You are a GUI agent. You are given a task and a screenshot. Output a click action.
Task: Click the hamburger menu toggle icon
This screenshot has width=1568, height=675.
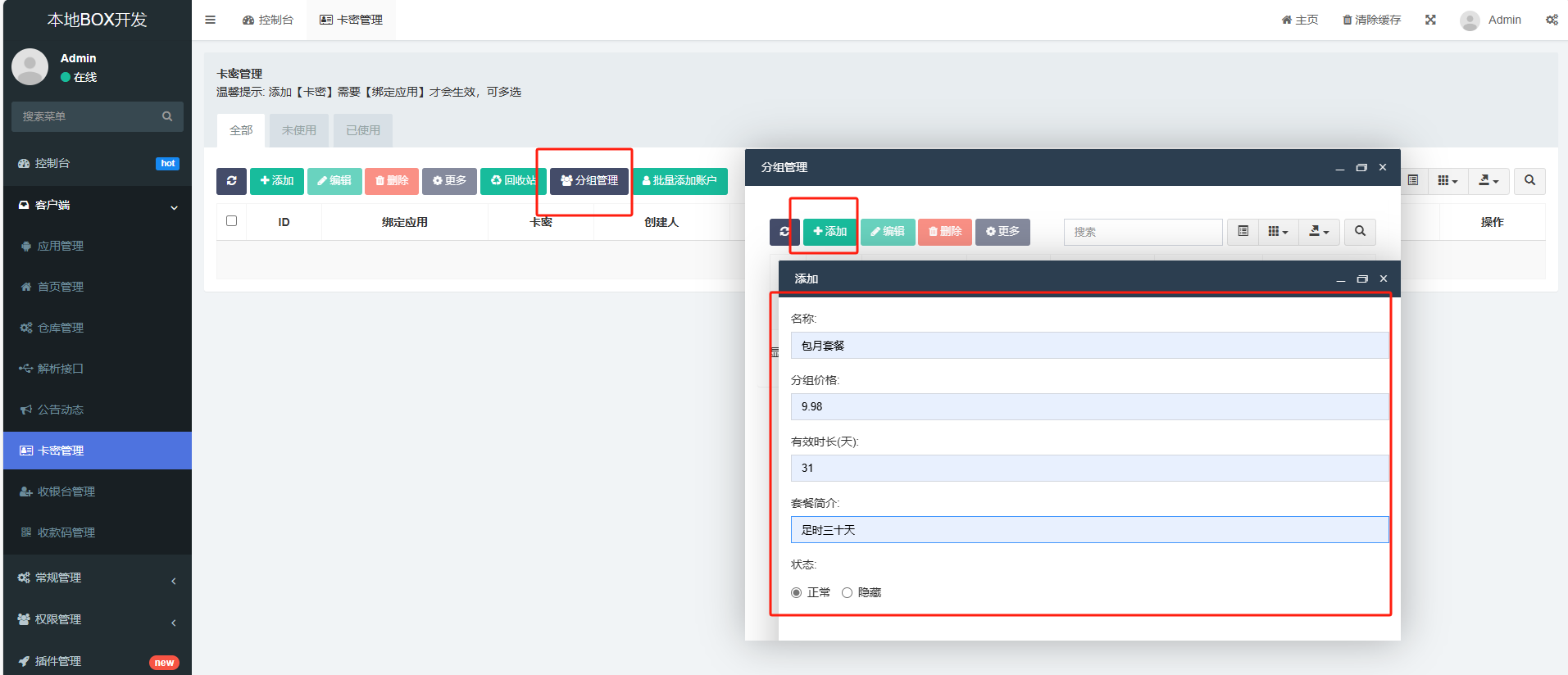[210, 20]
